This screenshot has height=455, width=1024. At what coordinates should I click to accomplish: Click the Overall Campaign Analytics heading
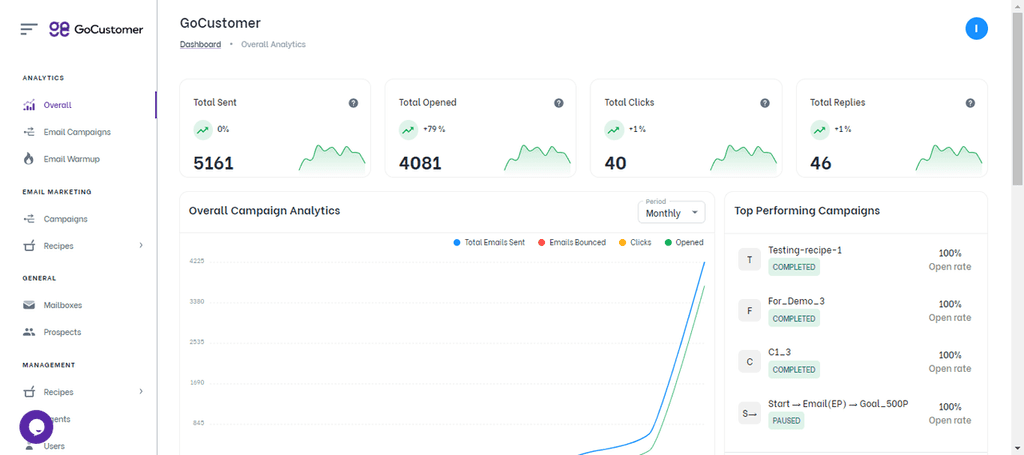(264, 211)
